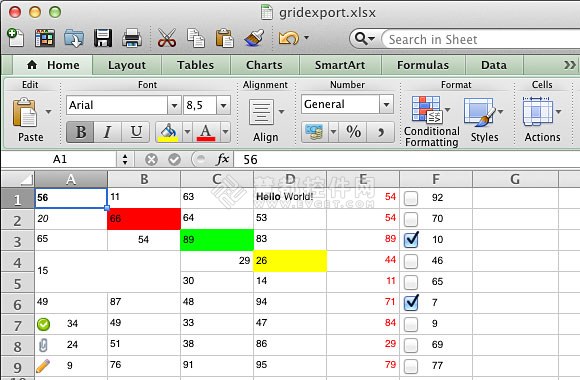Open the Arial font name dropdown
Image resolution: width=580 pixels, height=380 pixels.
[174, 105]
